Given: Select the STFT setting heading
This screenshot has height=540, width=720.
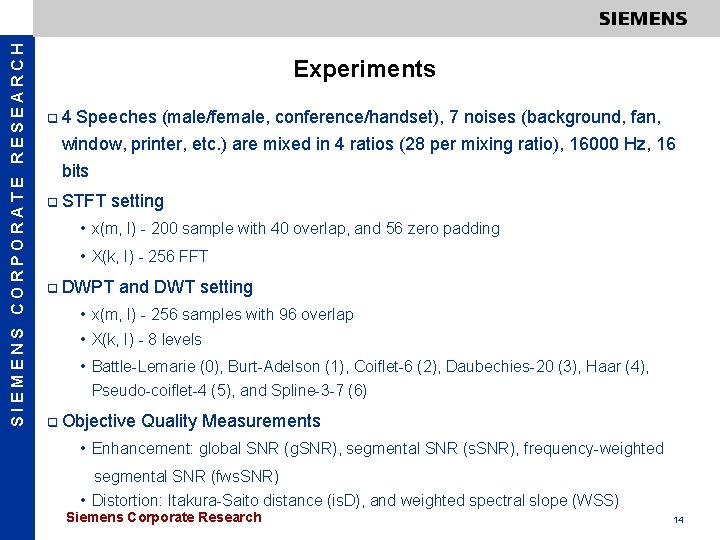Looking at the screenshot, I should click(x=113, y=201).
